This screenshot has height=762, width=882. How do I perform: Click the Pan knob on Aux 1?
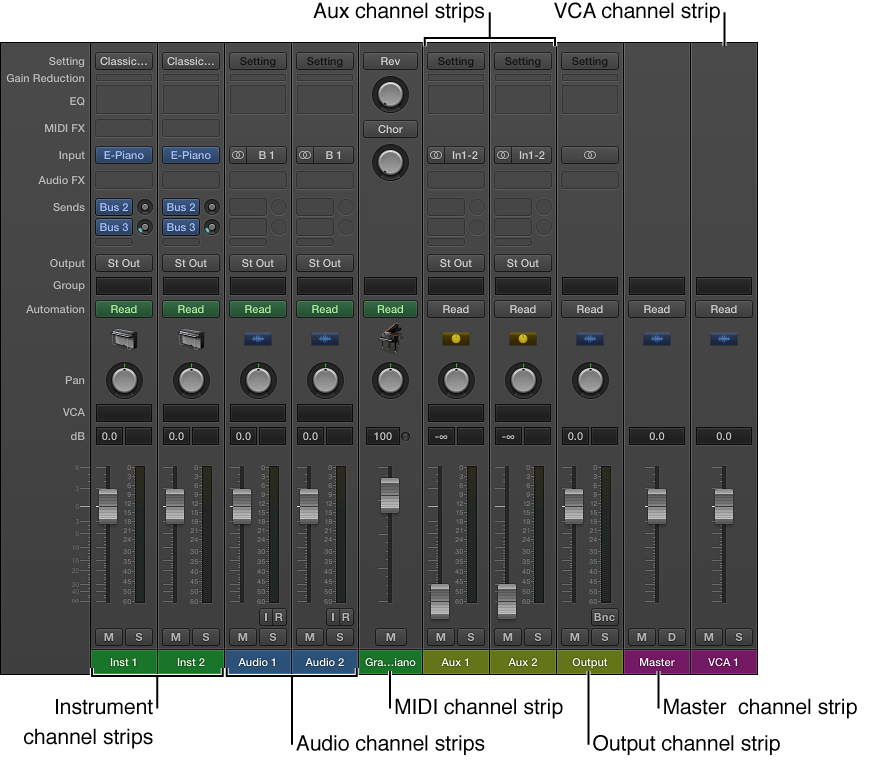[x=456, y=380]
